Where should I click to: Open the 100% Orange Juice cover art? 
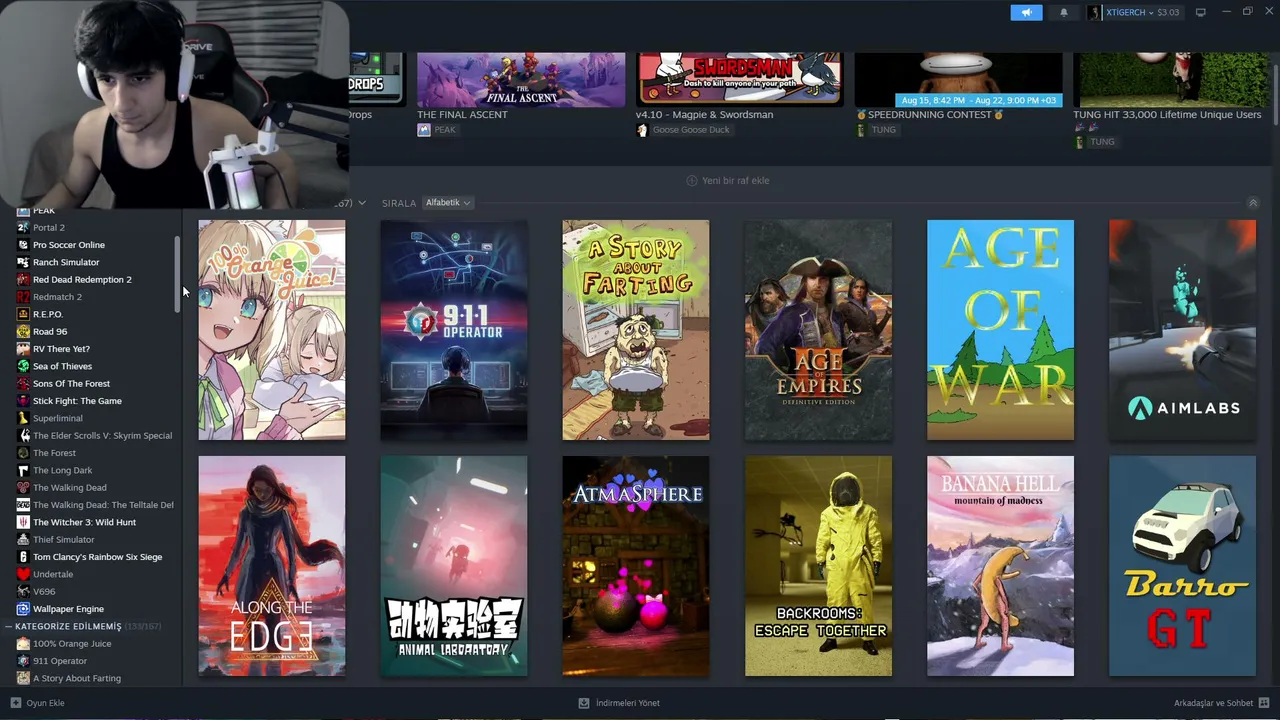pyautogui.click(x=272, y=330)
